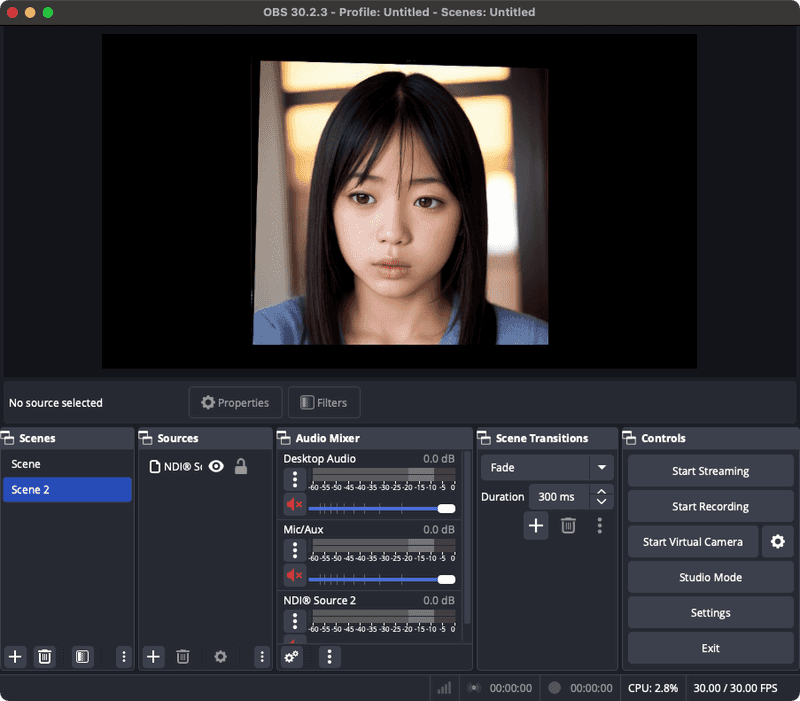Open scene filters icon in Scenes panel

coord(82,657)
